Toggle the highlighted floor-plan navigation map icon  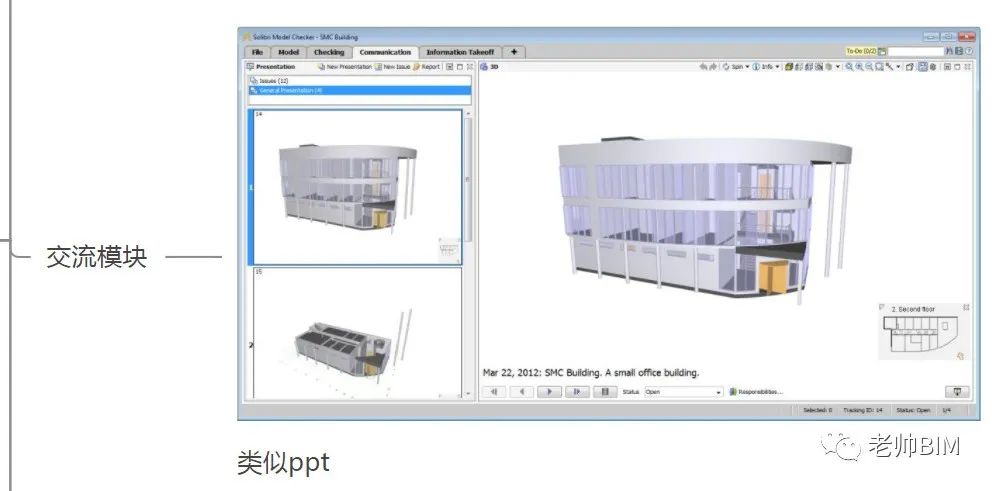[x=922, y=67]
